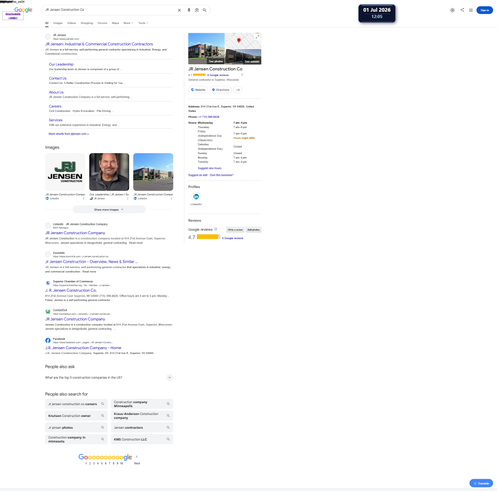Image resolution: width=500 pixels, height=491 pixels.
Task: Click search icon on 'KMS Construction LLC' suggestion
Action: click(x=168, y=439)
